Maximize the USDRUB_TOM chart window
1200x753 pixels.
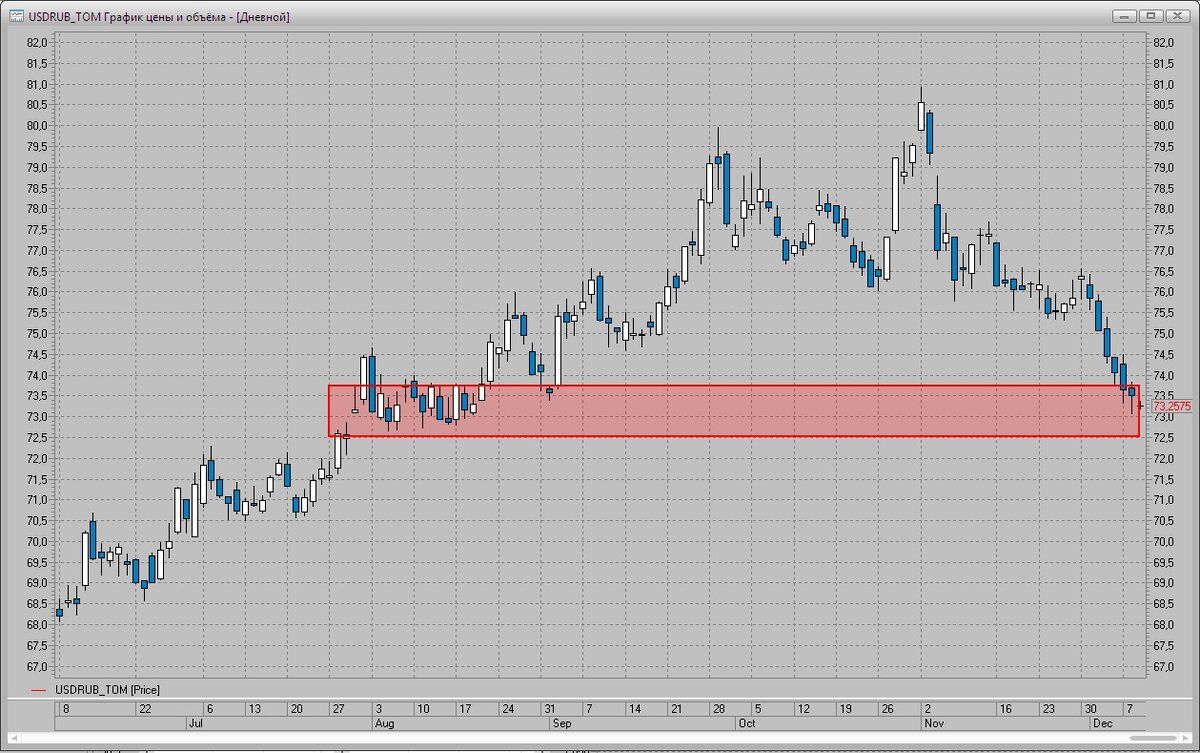pos(1151,16)
